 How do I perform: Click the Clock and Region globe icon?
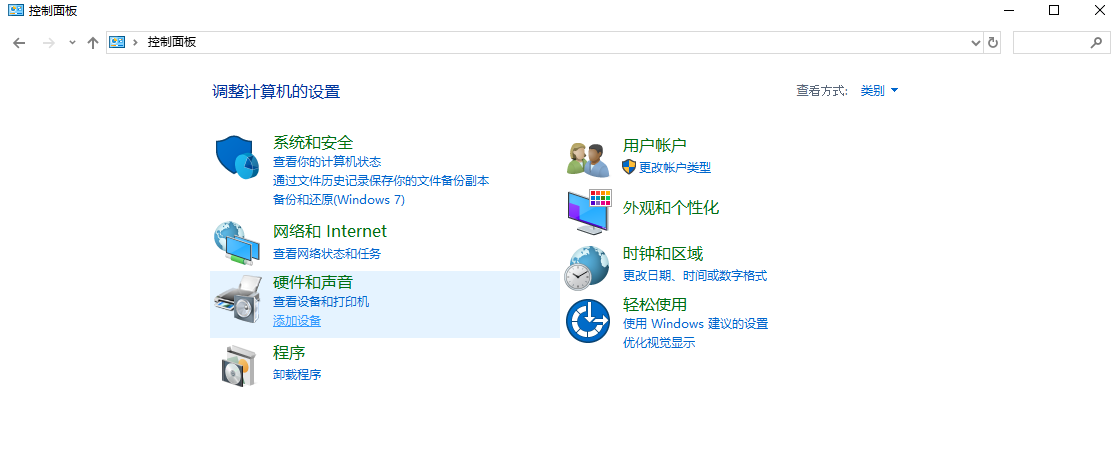(586, 267)
